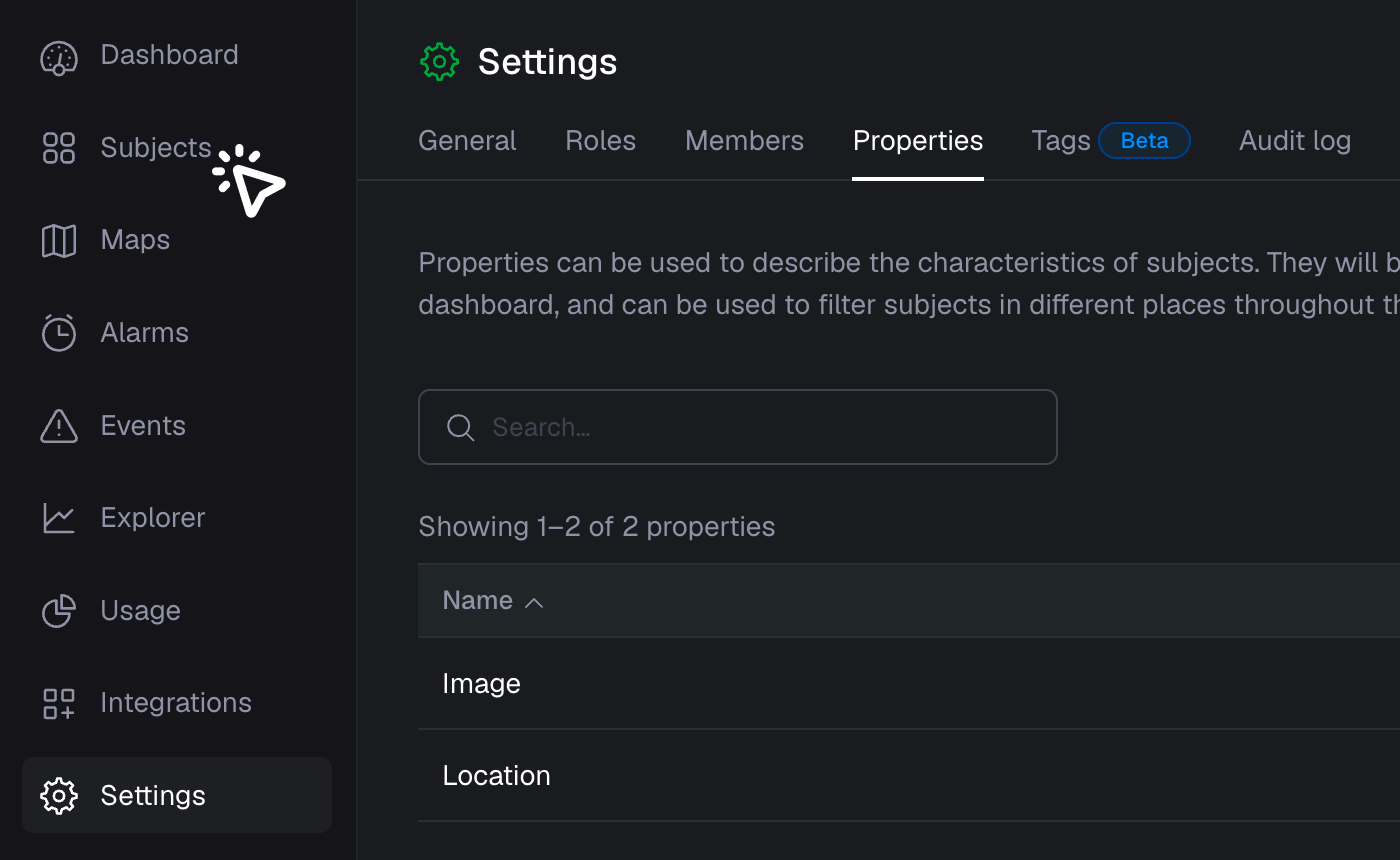Focus the Search properties input field
1400x860 pixels.
coord(737,427)
